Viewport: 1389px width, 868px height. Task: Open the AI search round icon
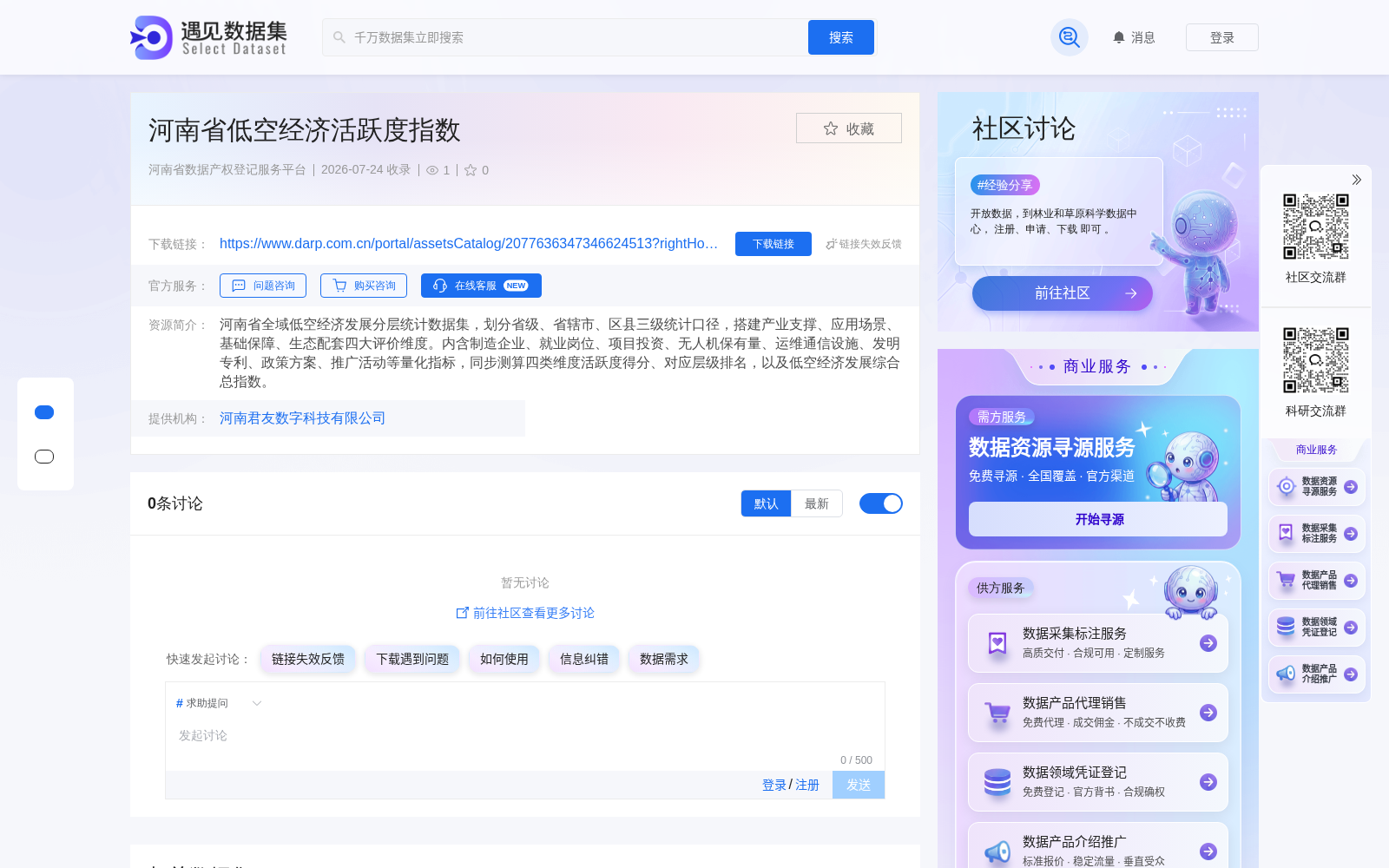1069,37
